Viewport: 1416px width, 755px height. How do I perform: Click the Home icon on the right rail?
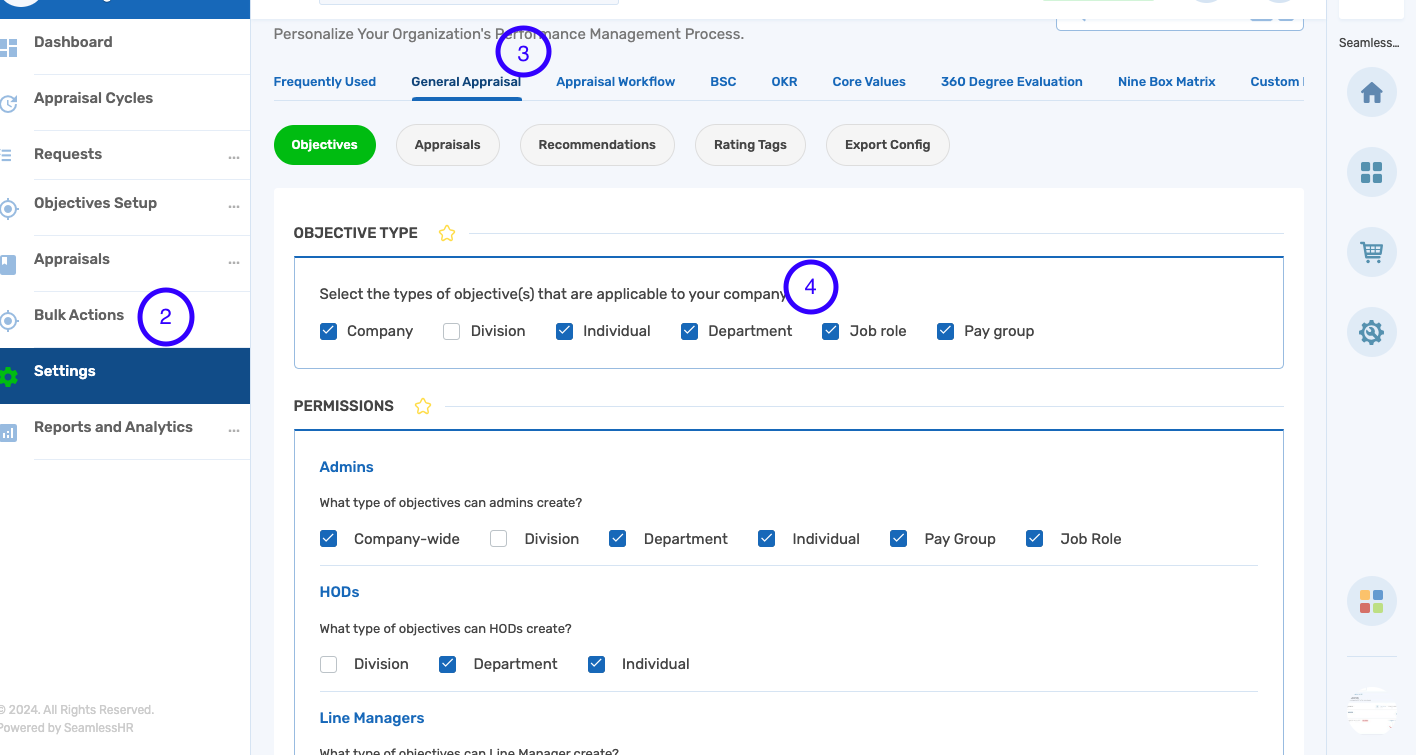1371,92
